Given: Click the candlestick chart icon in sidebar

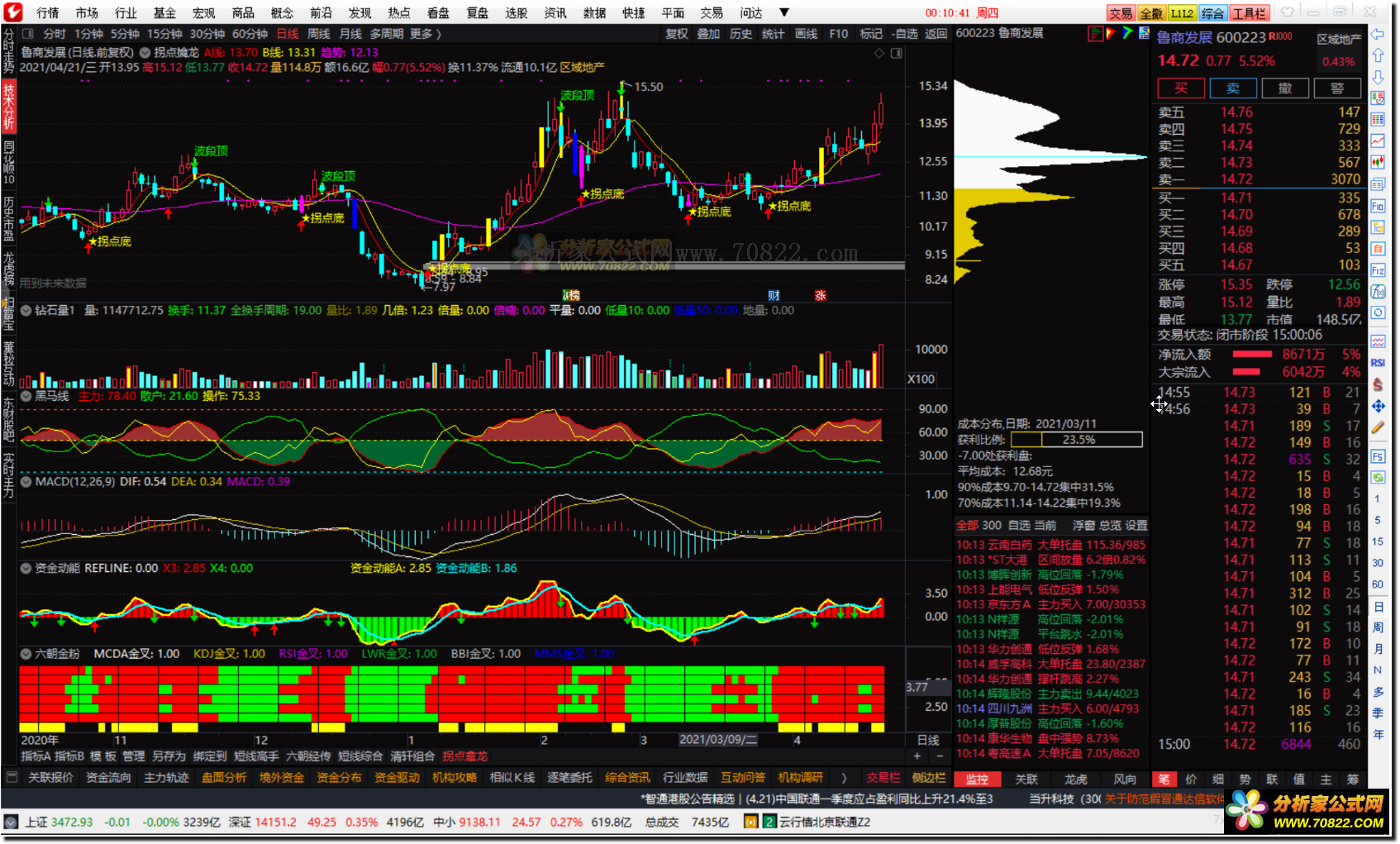Looking at the screenshot, I should coord(1378,163).
